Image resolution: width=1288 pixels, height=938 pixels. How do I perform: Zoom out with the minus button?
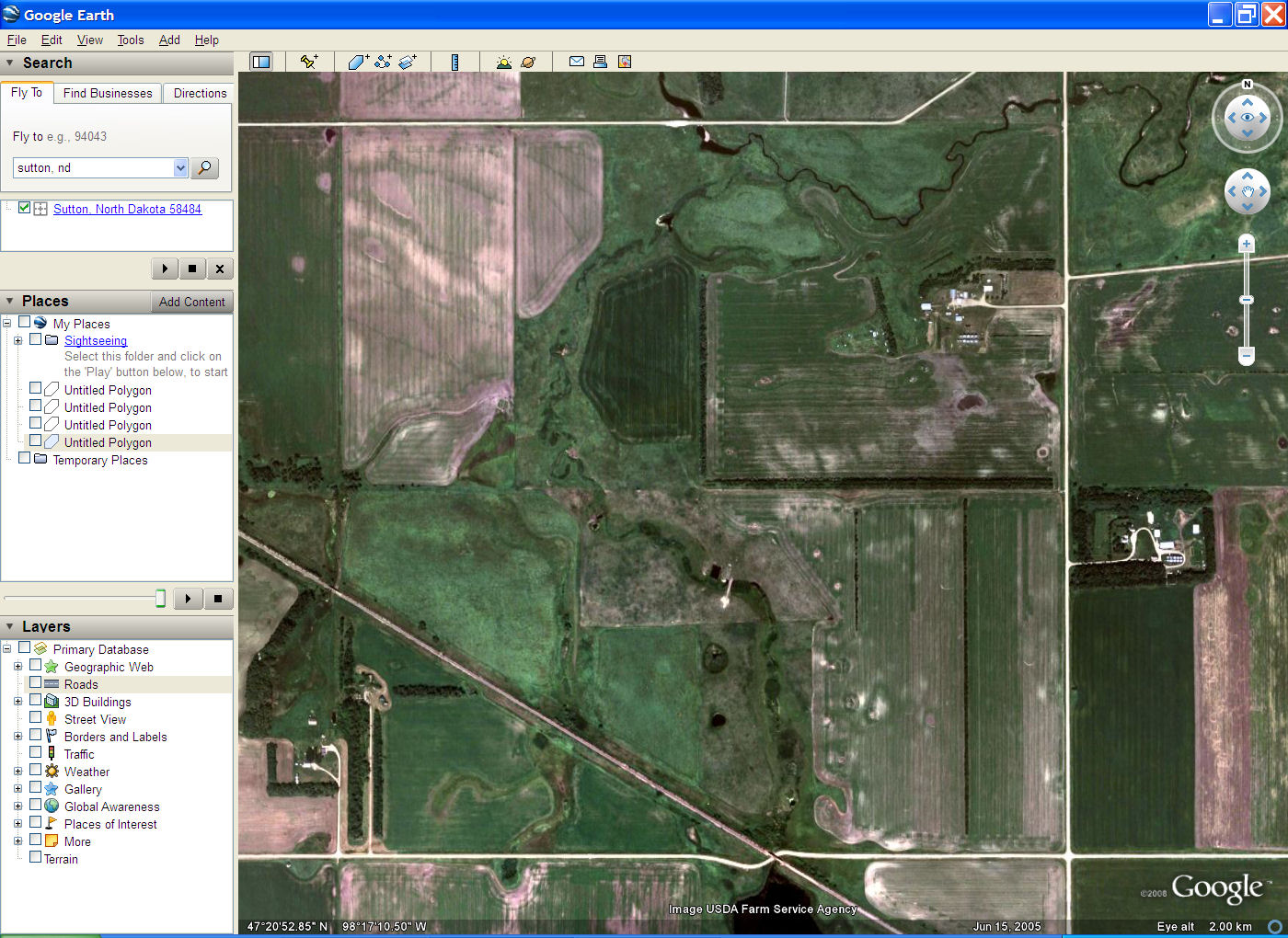pos(1247,355)
